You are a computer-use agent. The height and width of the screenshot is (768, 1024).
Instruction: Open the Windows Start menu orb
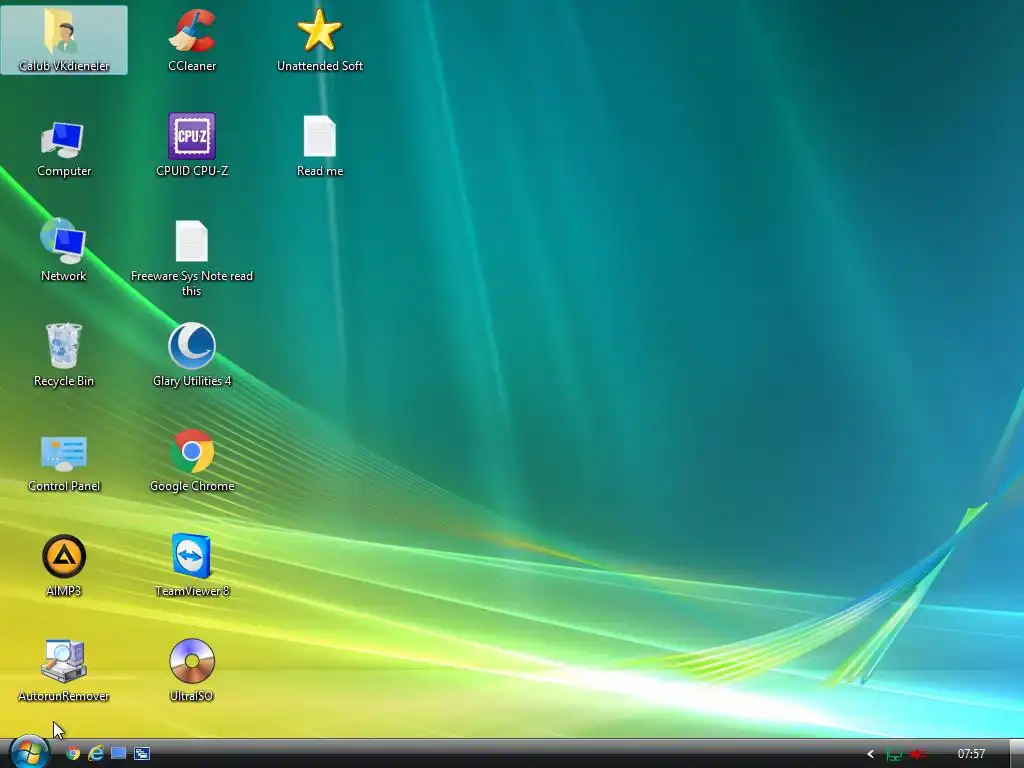[29, 752]
